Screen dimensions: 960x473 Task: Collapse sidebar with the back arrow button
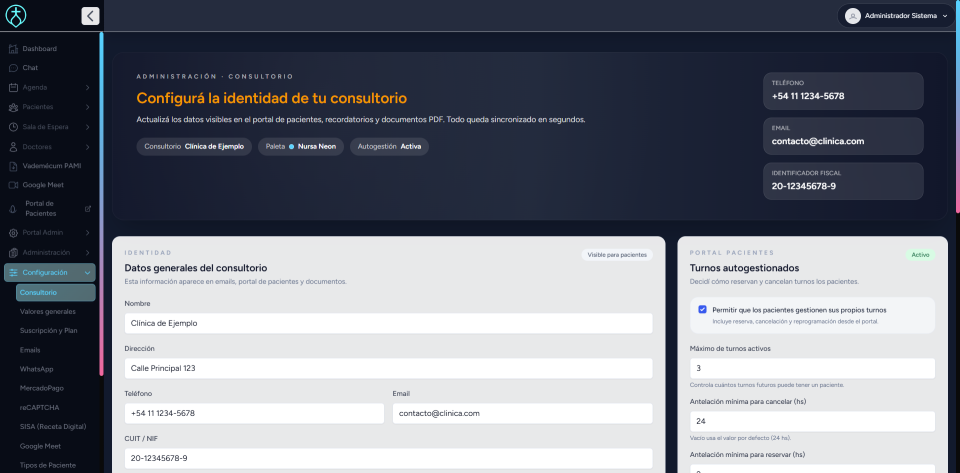pyautogui.click(x=90, y=16)
